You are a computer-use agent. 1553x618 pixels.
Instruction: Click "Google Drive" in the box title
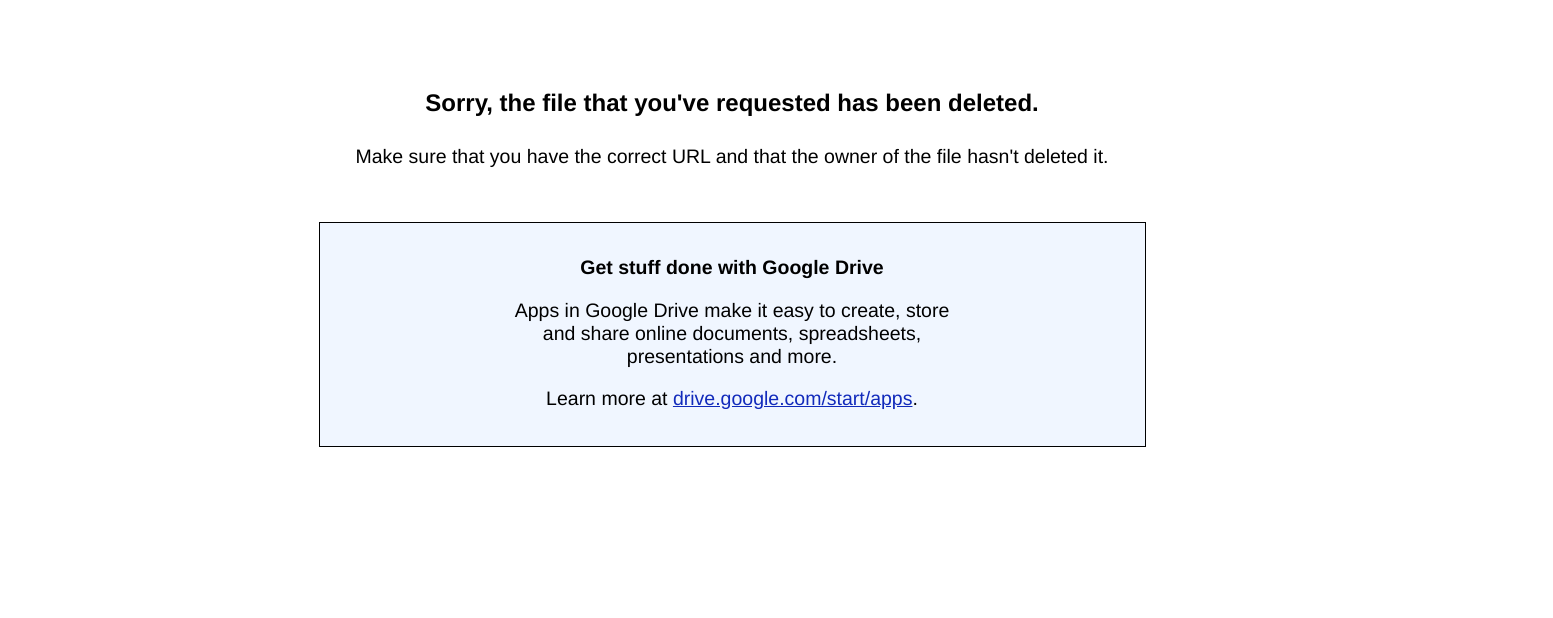[822, 268]
